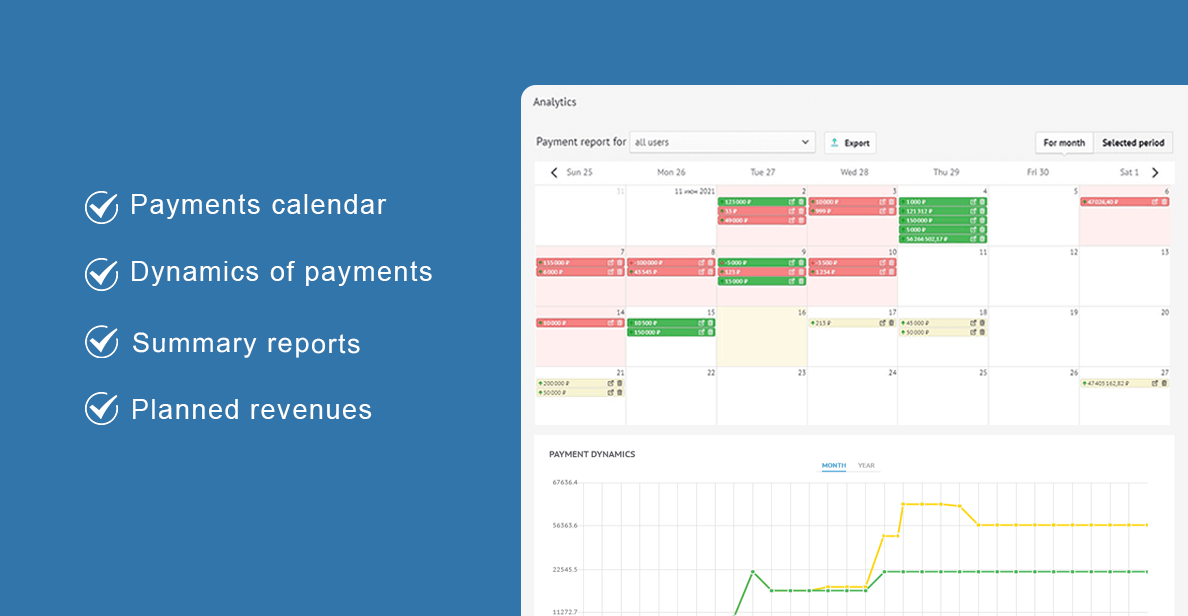Go to previous month with left arrow

click(x=554, y=173)
